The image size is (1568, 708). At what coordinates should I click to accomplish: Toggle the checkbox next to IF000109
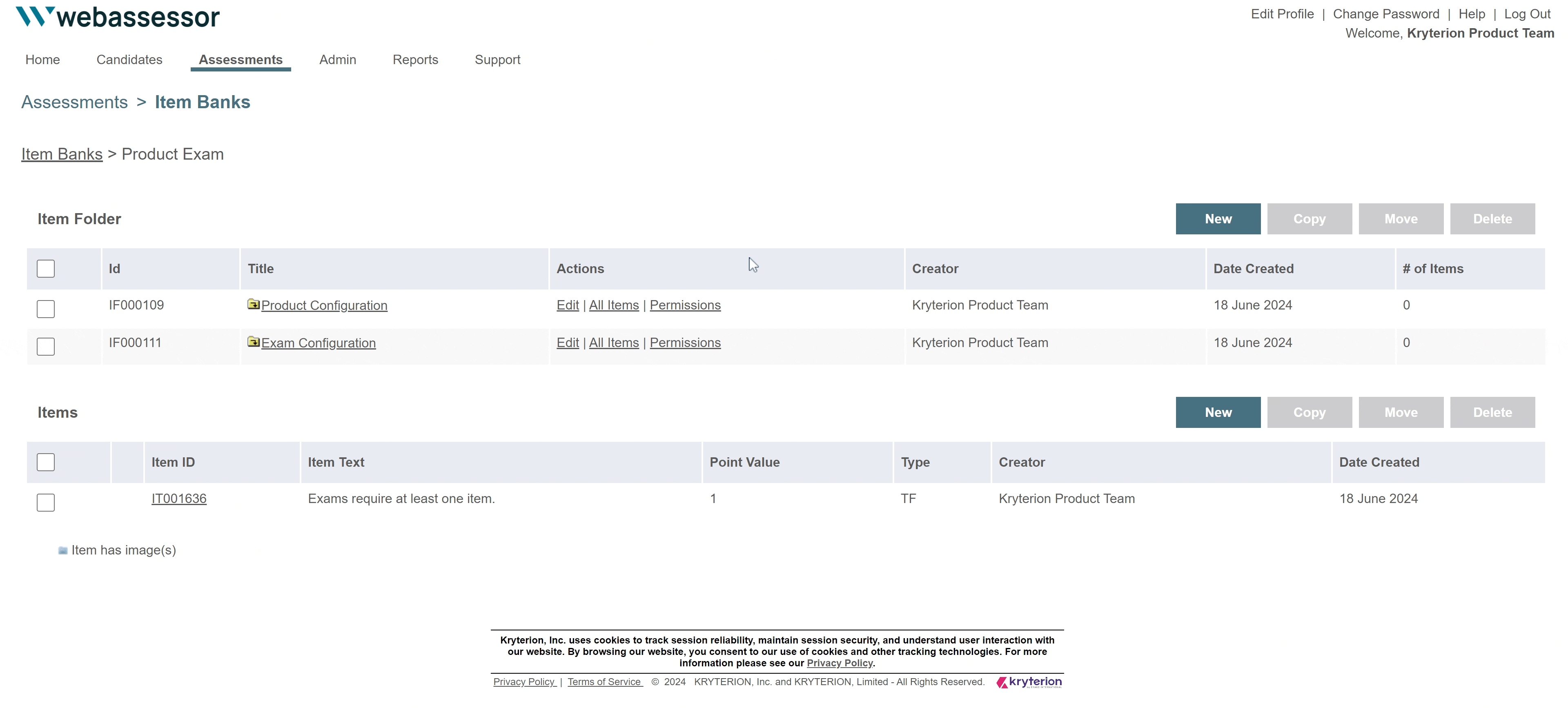(x=46, y=308)
